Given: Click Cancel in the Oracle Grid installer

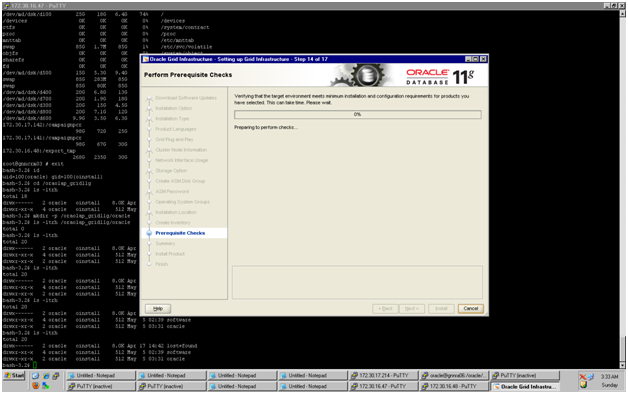Looking at the screenshot, I should 471,309.
